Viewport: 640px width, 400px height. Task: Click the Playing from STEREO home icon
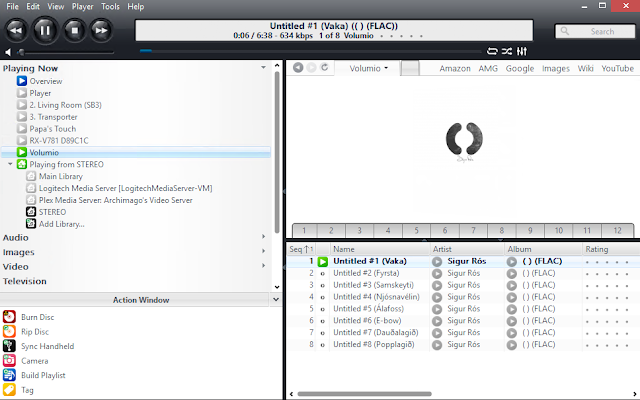22,164
